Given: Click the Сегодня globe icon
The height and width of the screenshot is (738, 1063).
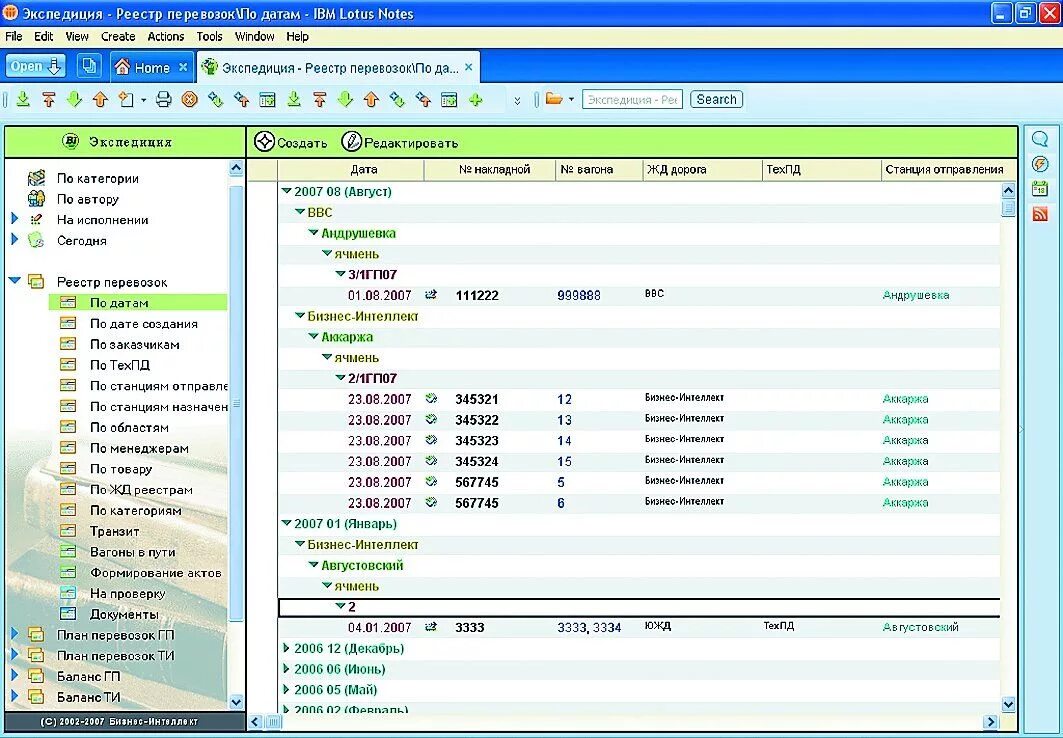Looking at the screenshot, I should click(37, 241).
